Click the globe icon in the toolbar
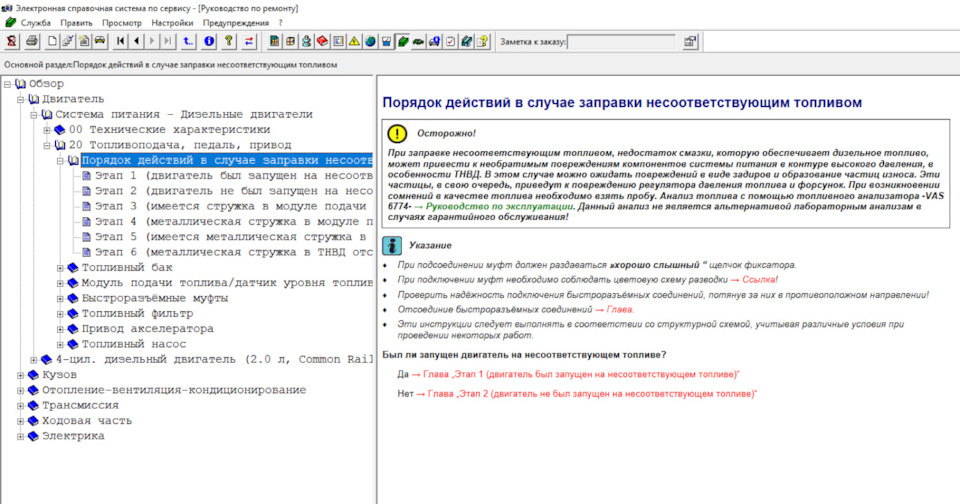The width and height of the screenshot is (960, 504). [x=370, y=41]
